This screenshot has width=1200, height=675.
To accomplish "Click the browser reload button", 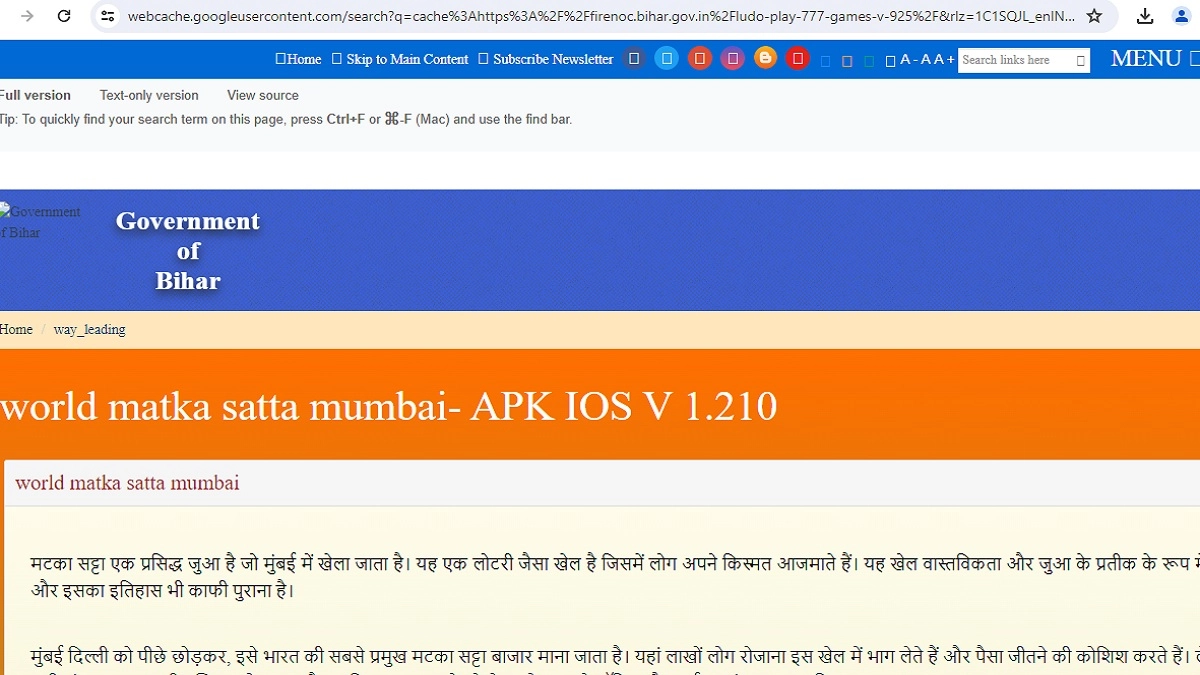I will click(64, 16).
